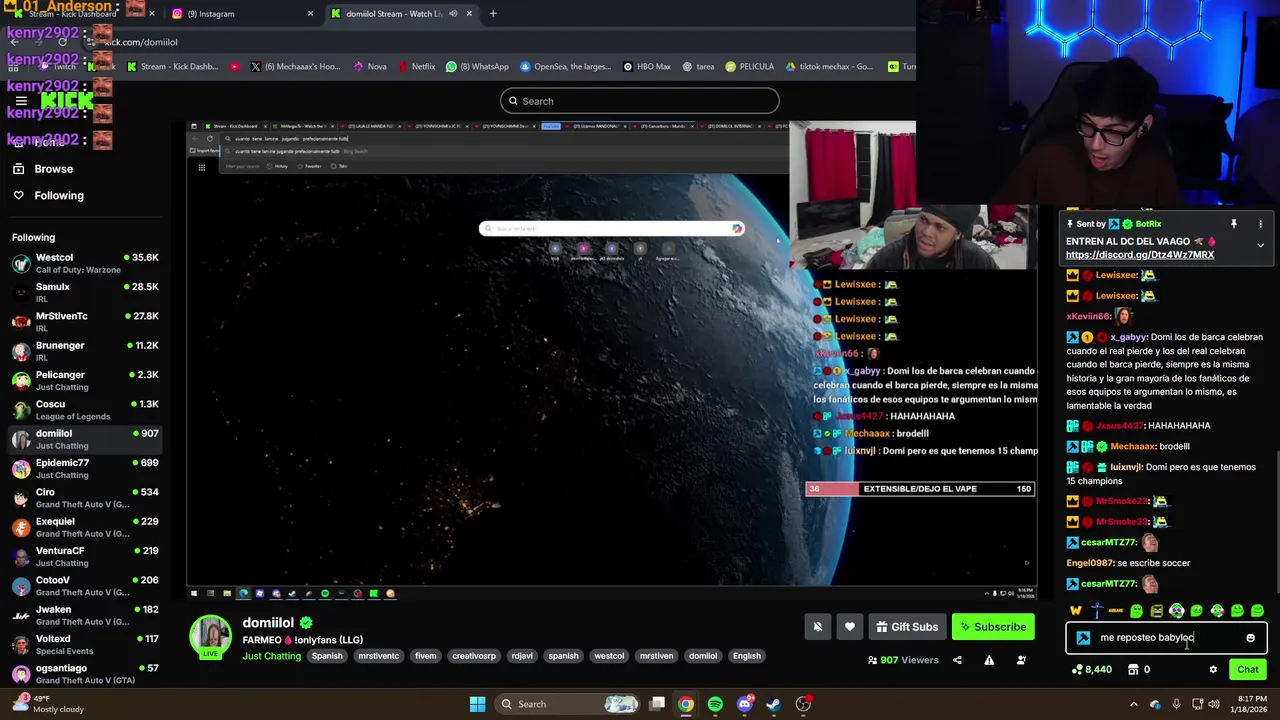This screenshot has width=1280, height=720.
Task: Click the Gift Subs button
Action: coord(906,627)
